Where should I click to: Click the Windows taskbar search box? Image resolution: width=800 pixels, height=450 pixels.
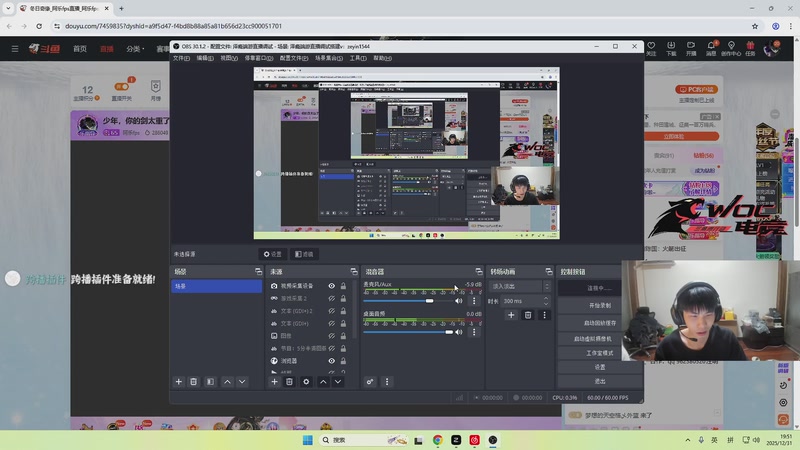coord(364,440)
